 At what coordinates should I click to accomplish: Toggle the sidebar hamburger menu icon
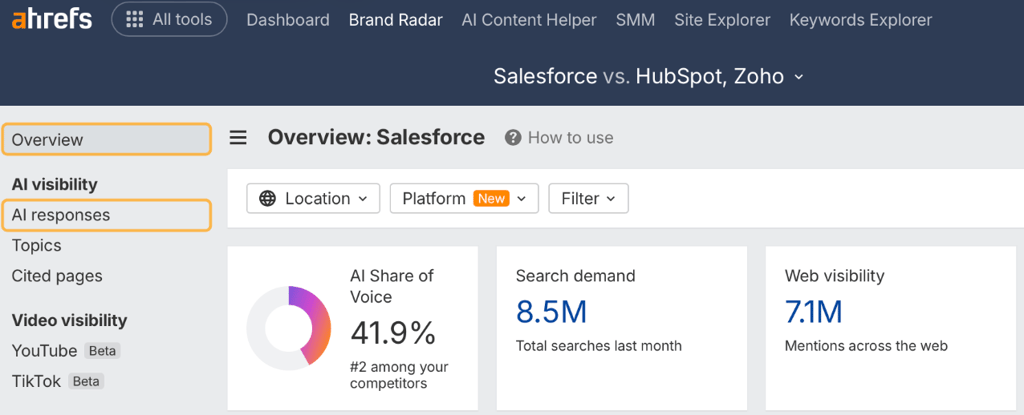click(238, 138)
